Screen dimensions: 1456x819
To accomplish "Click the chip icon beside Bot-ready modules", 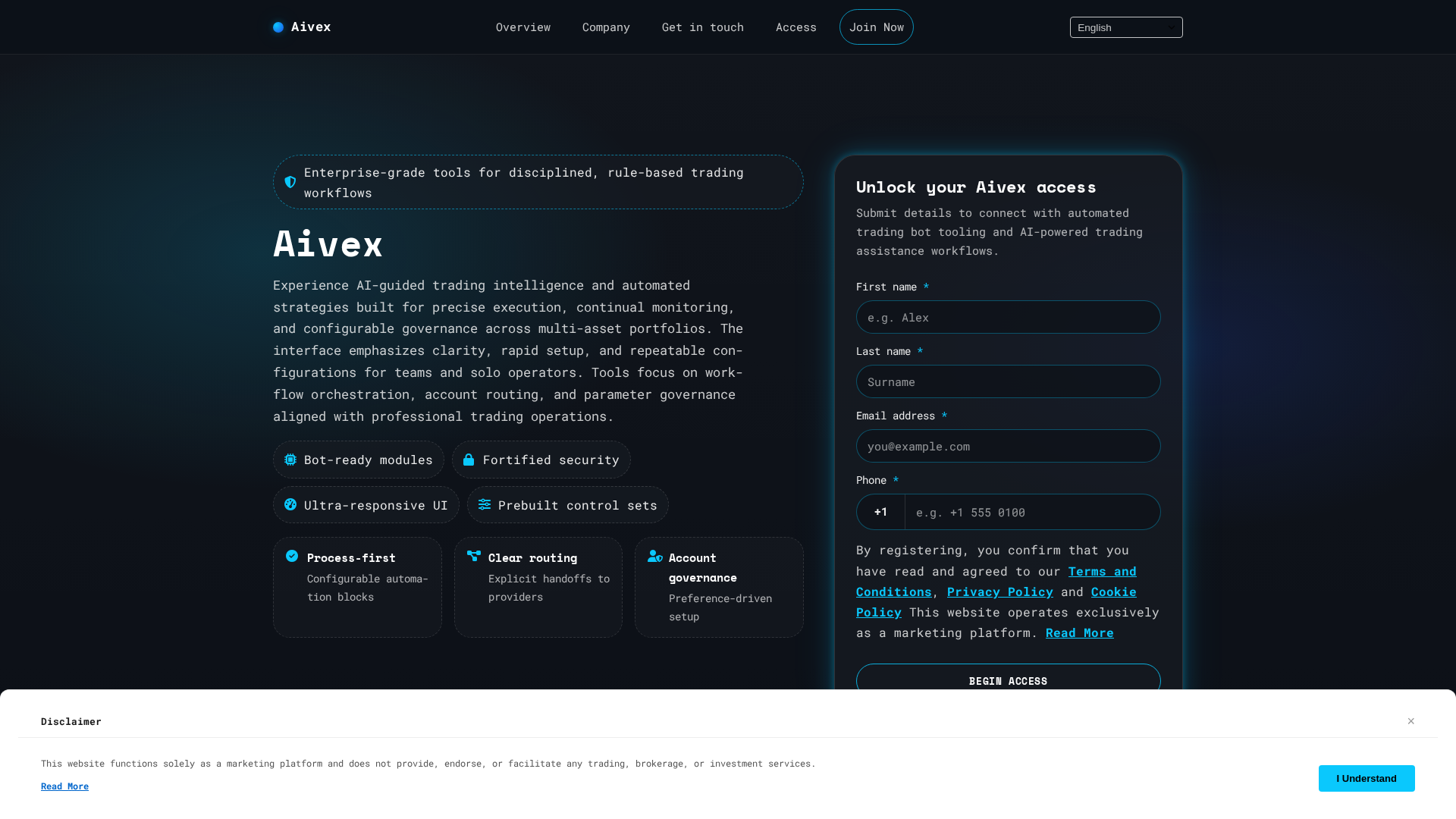I will (290, 460).
